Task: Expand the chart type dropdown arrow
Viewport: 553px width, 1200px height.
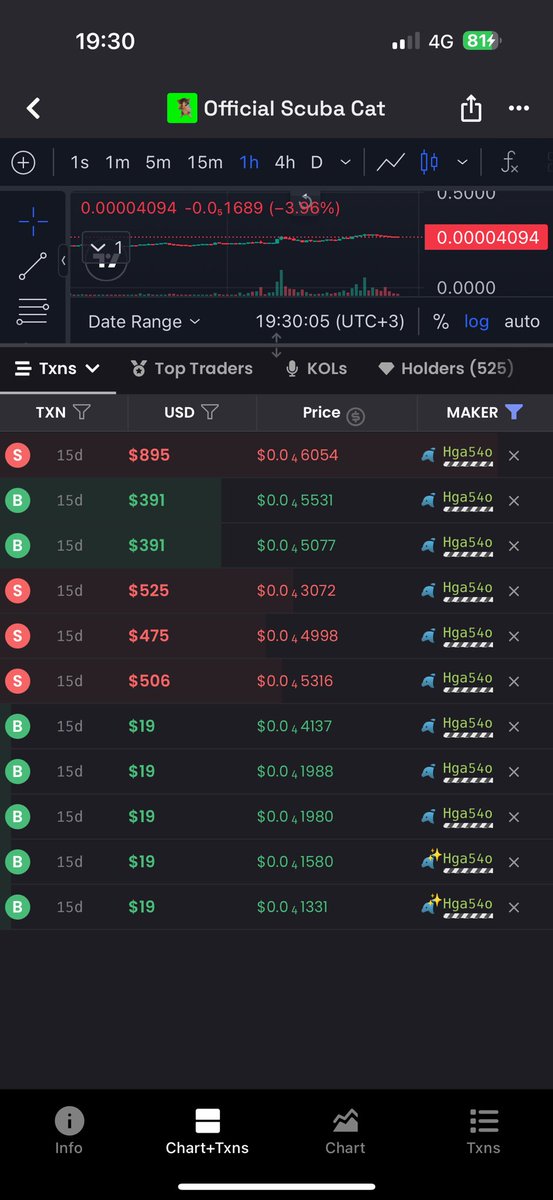Action: (462, 162)
